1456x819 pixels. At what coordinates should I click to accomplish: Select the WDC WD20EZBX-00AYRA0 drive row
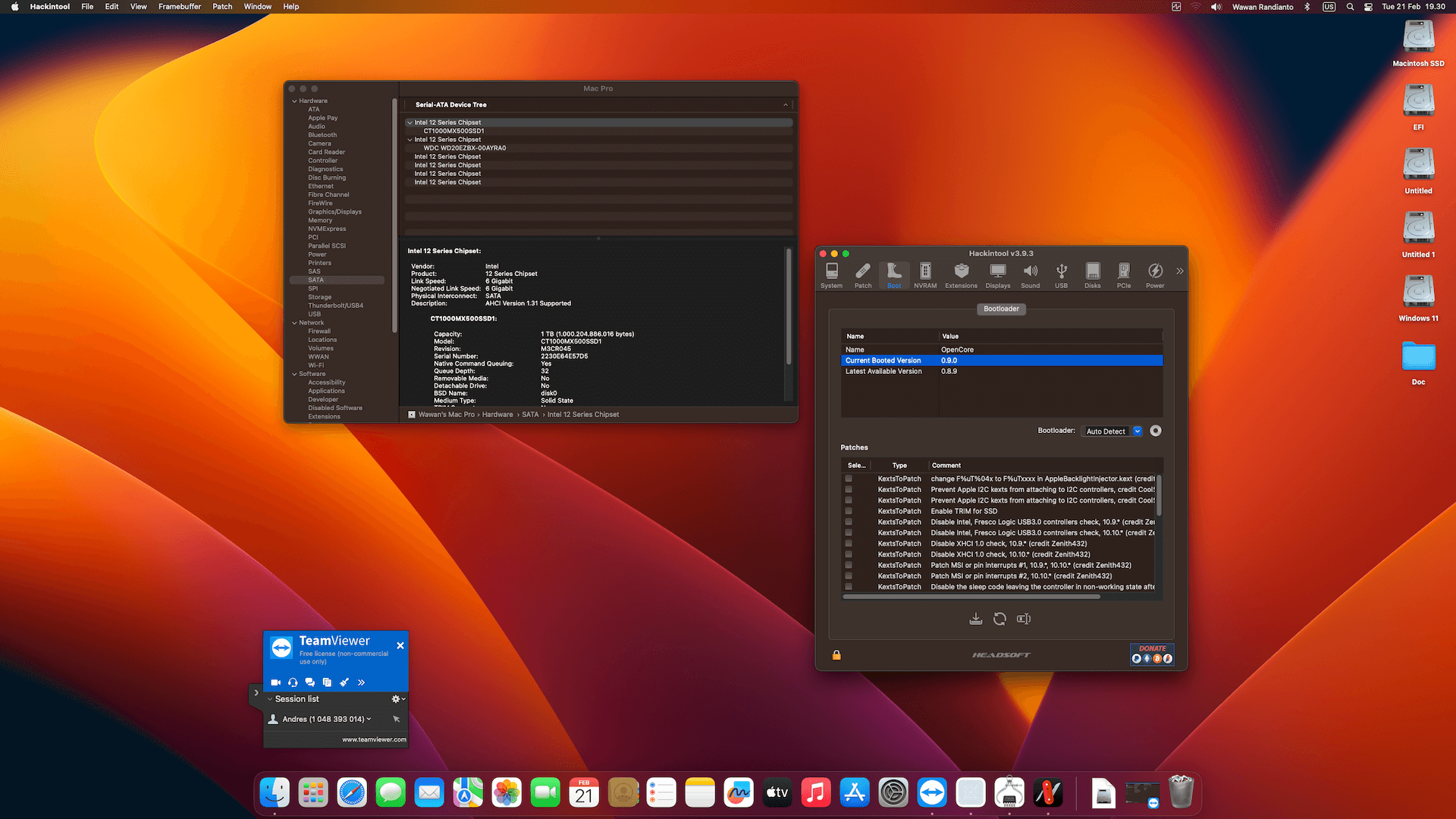click(x=598, y=148)
